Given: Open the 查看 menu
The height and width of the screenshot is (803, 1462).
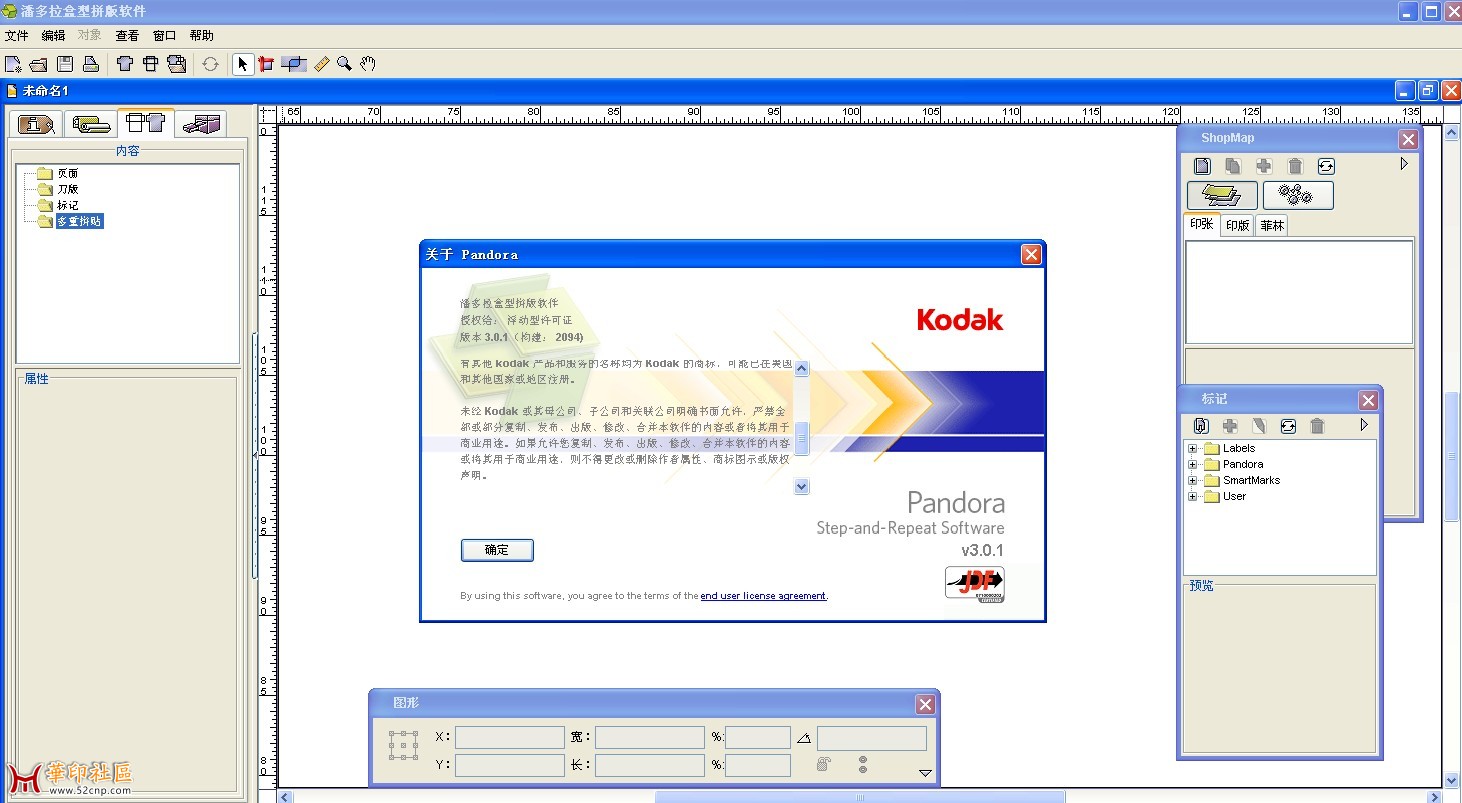Looking at the screenshot, I should coord(127,35).
